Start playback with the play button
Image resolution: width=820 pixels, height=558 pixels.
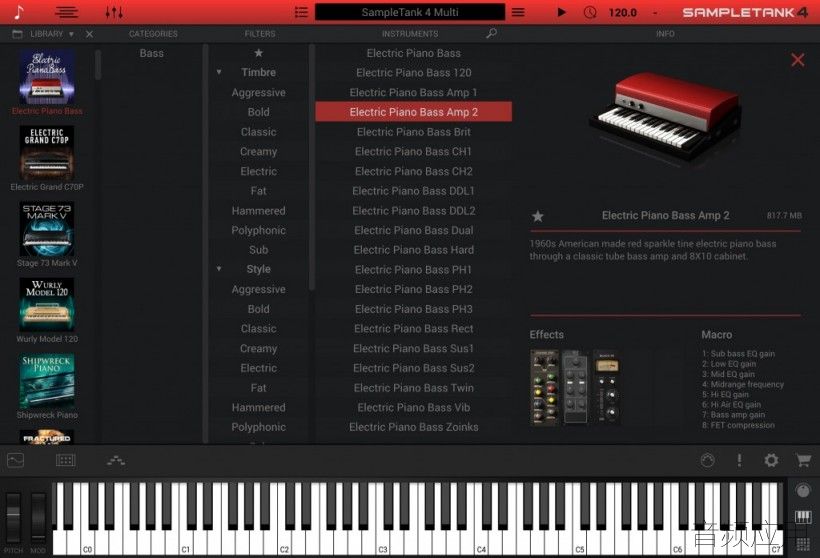[562, 12]
